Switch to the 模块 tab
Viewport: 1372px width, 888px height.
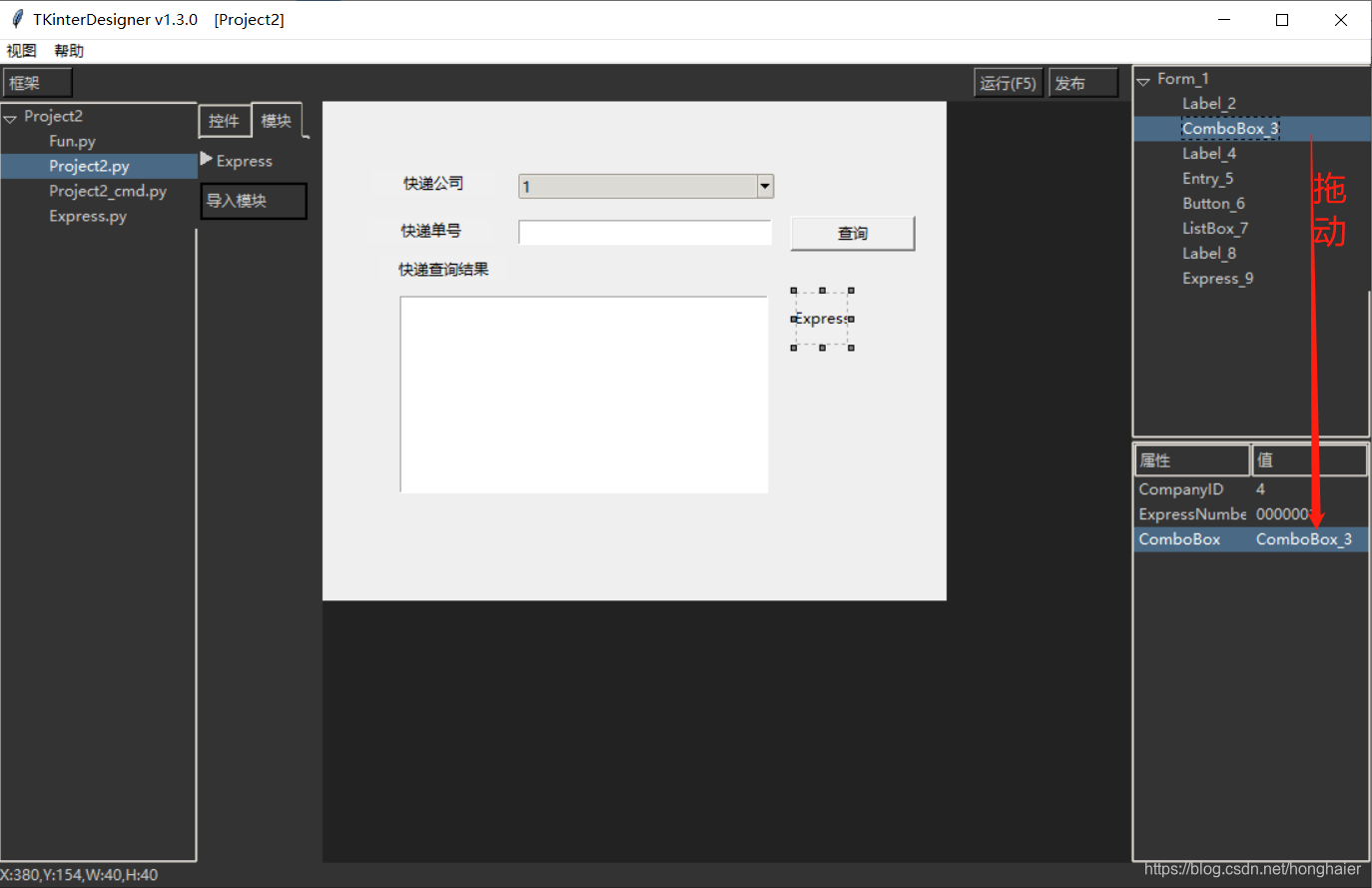(x=277, y=121)
